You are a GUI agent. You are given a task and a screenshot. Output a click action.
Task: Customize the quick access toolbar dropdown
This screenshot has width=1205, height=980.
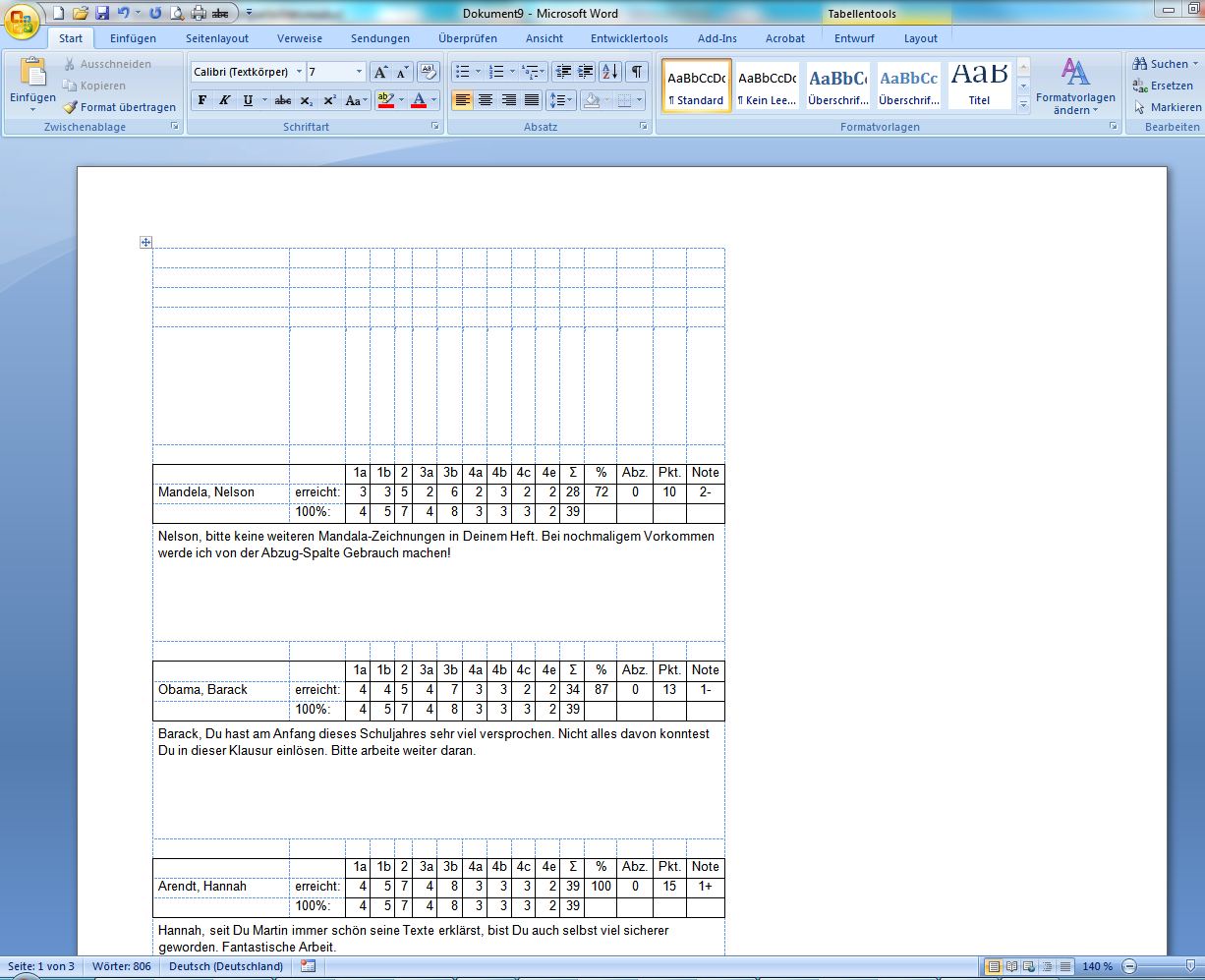[x=249, y=14]
